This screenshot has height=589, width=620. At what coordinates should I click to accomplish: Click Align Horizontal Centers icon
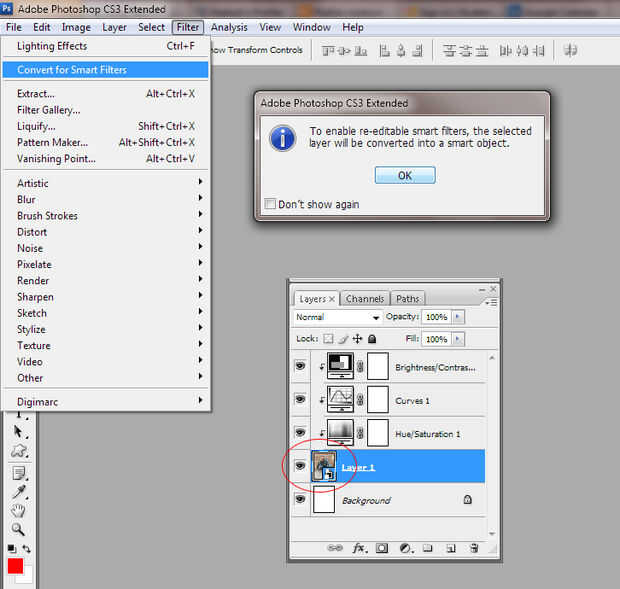[401, 51]
